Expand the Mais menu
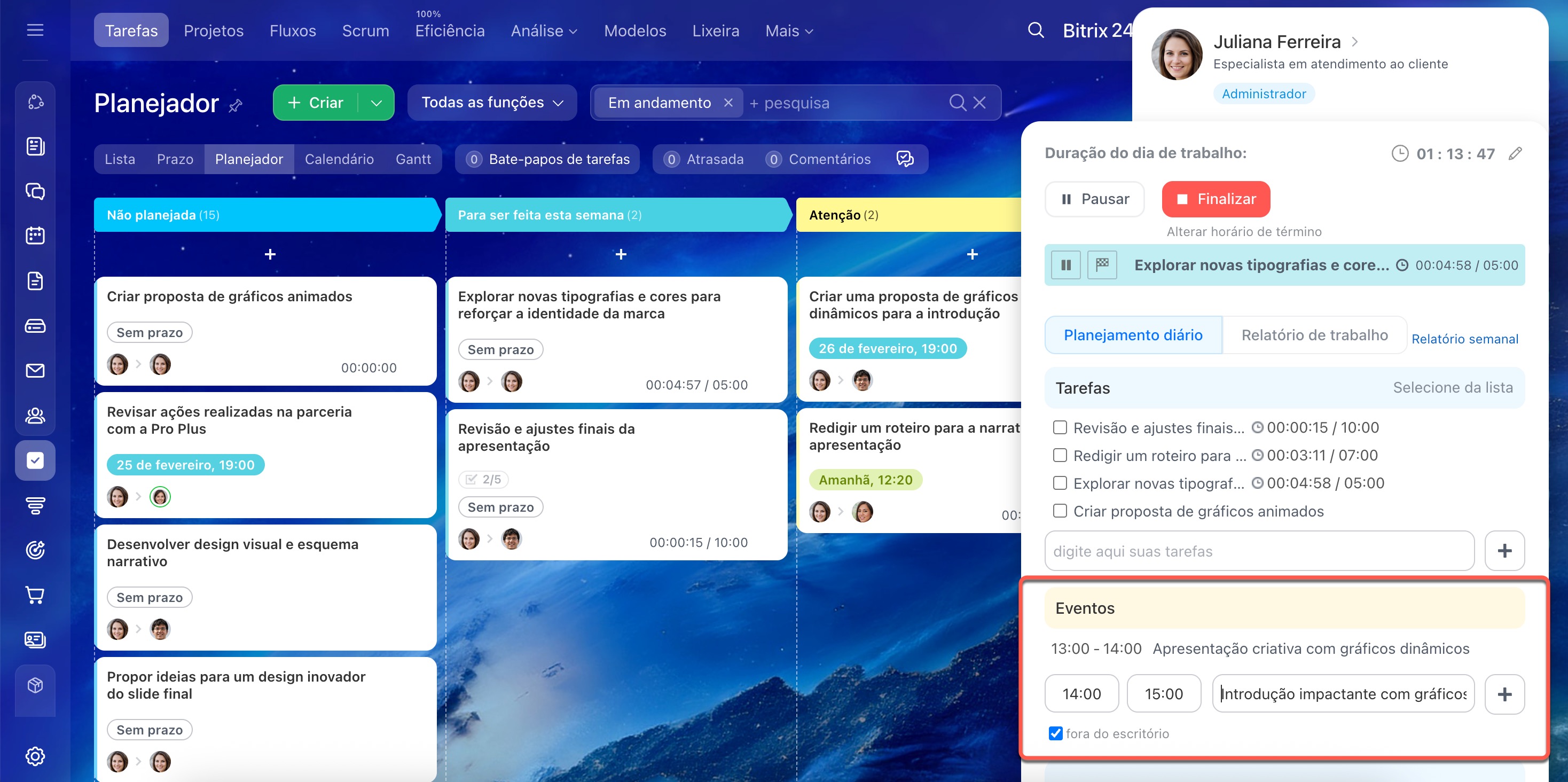1568x782 pixels. point(789,31)
